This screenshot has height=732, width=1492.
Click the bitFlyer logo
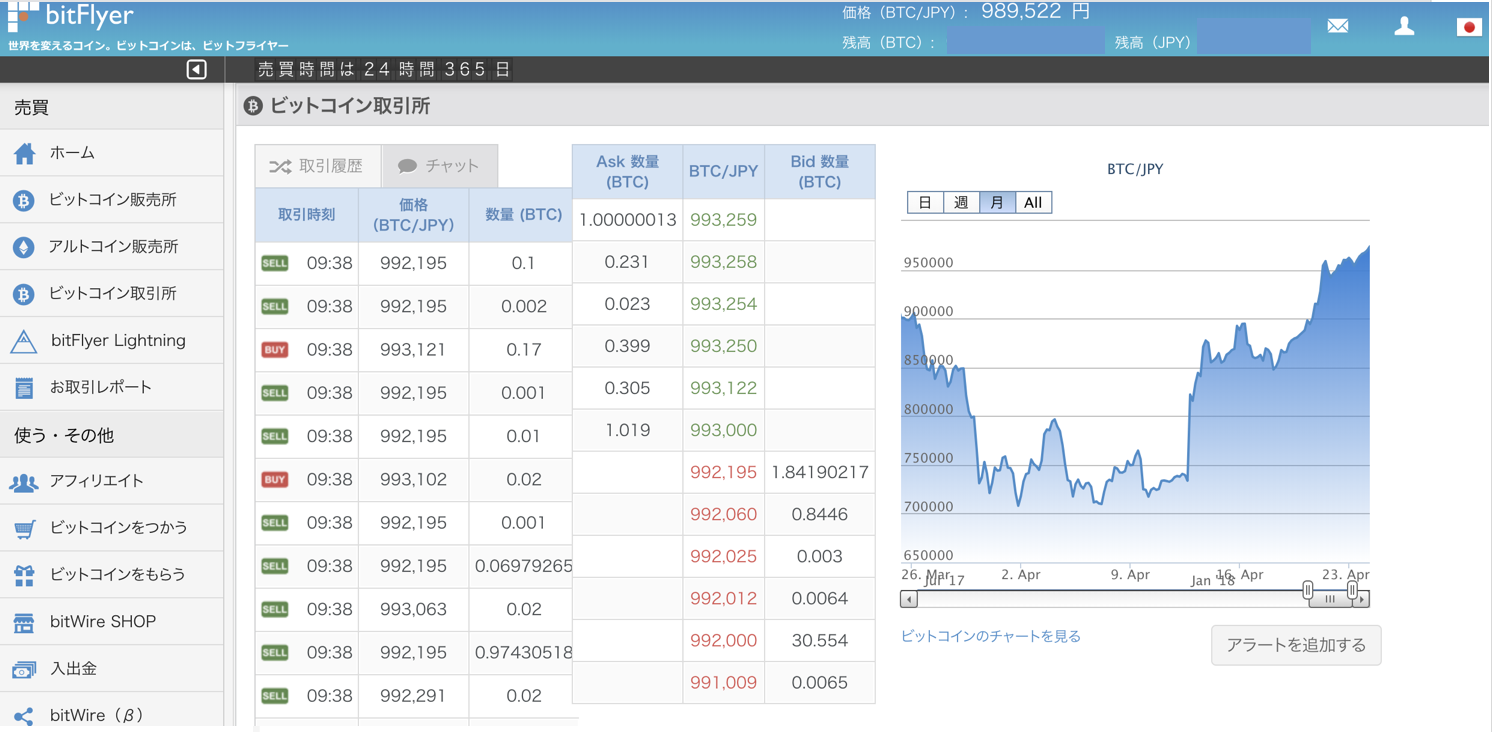tap(70, 16)
